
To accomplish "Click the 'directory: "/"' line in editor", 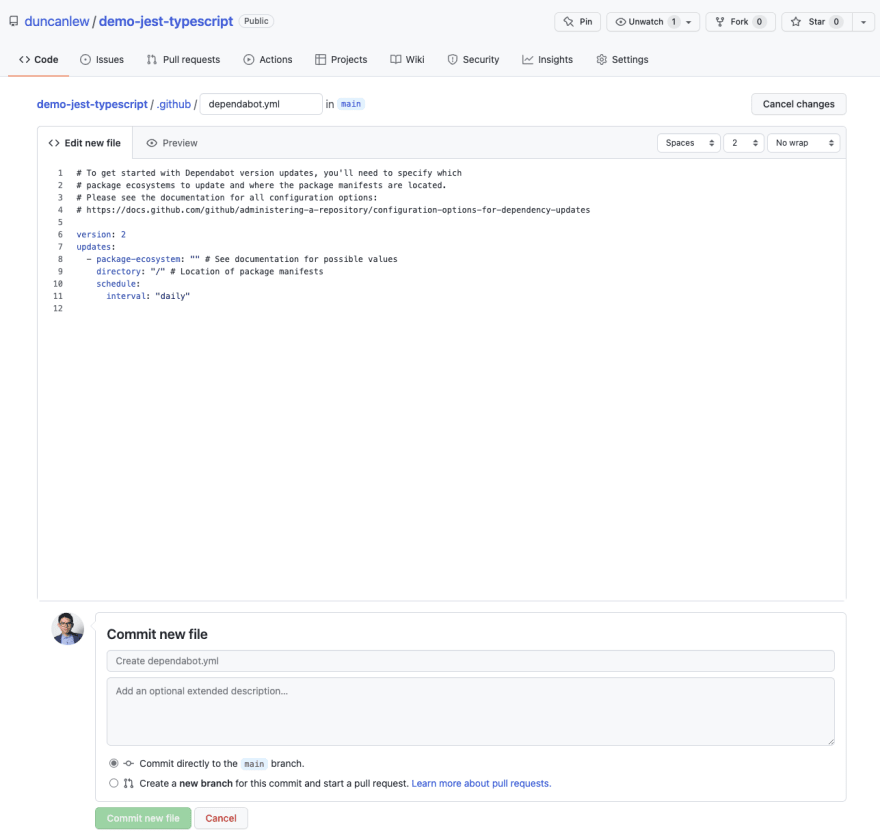I will tap(209, 272).
